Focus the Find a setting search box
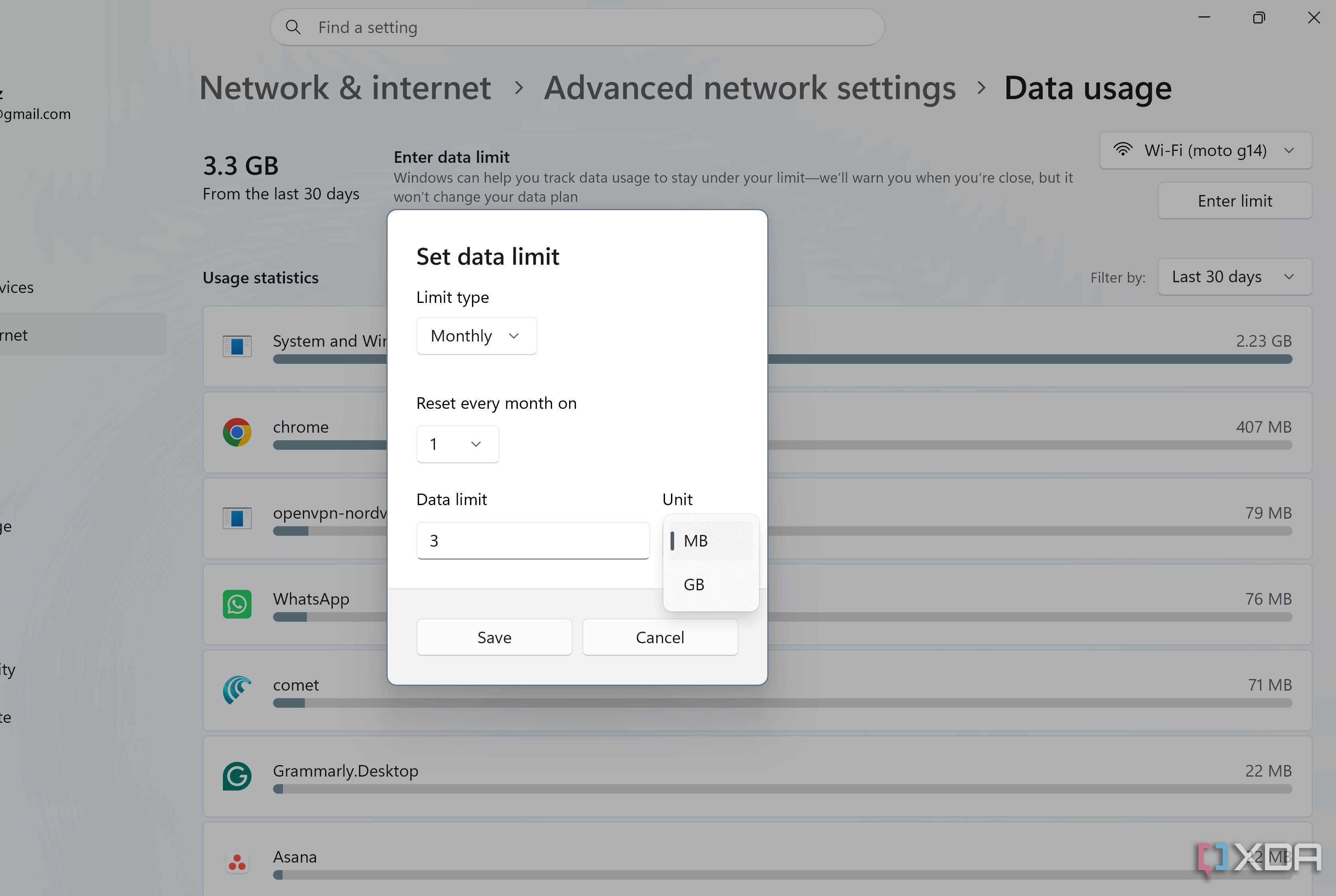The image size is (1336, 896). click(x=577, y=27)
